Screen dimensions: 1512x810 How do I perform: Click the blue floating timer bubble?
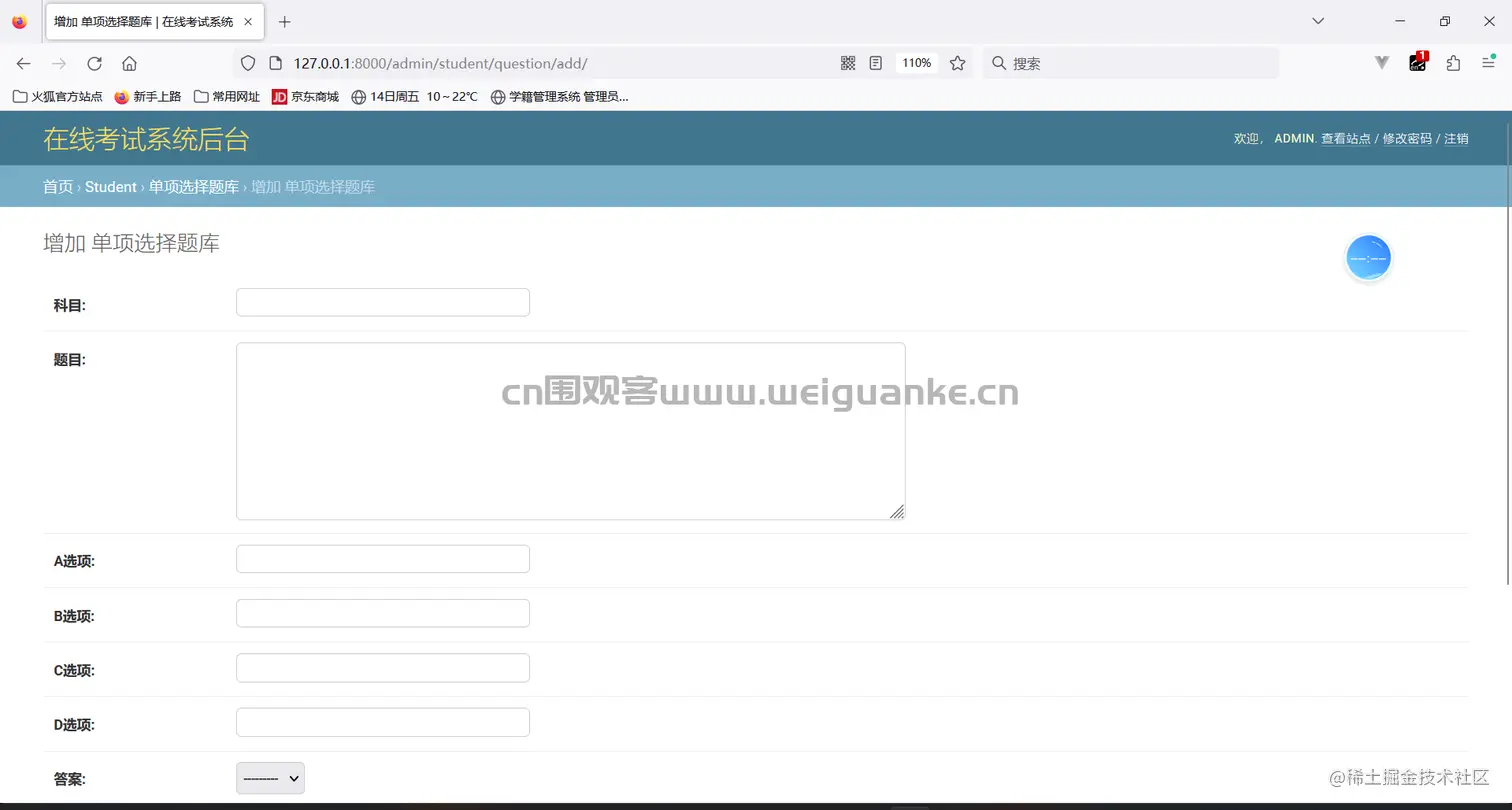[1368, 258]
